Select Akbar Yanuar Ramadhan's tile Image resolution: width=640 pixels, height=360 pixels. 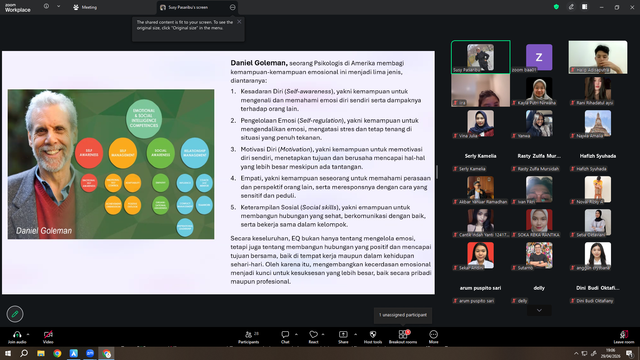coord(481,190)
